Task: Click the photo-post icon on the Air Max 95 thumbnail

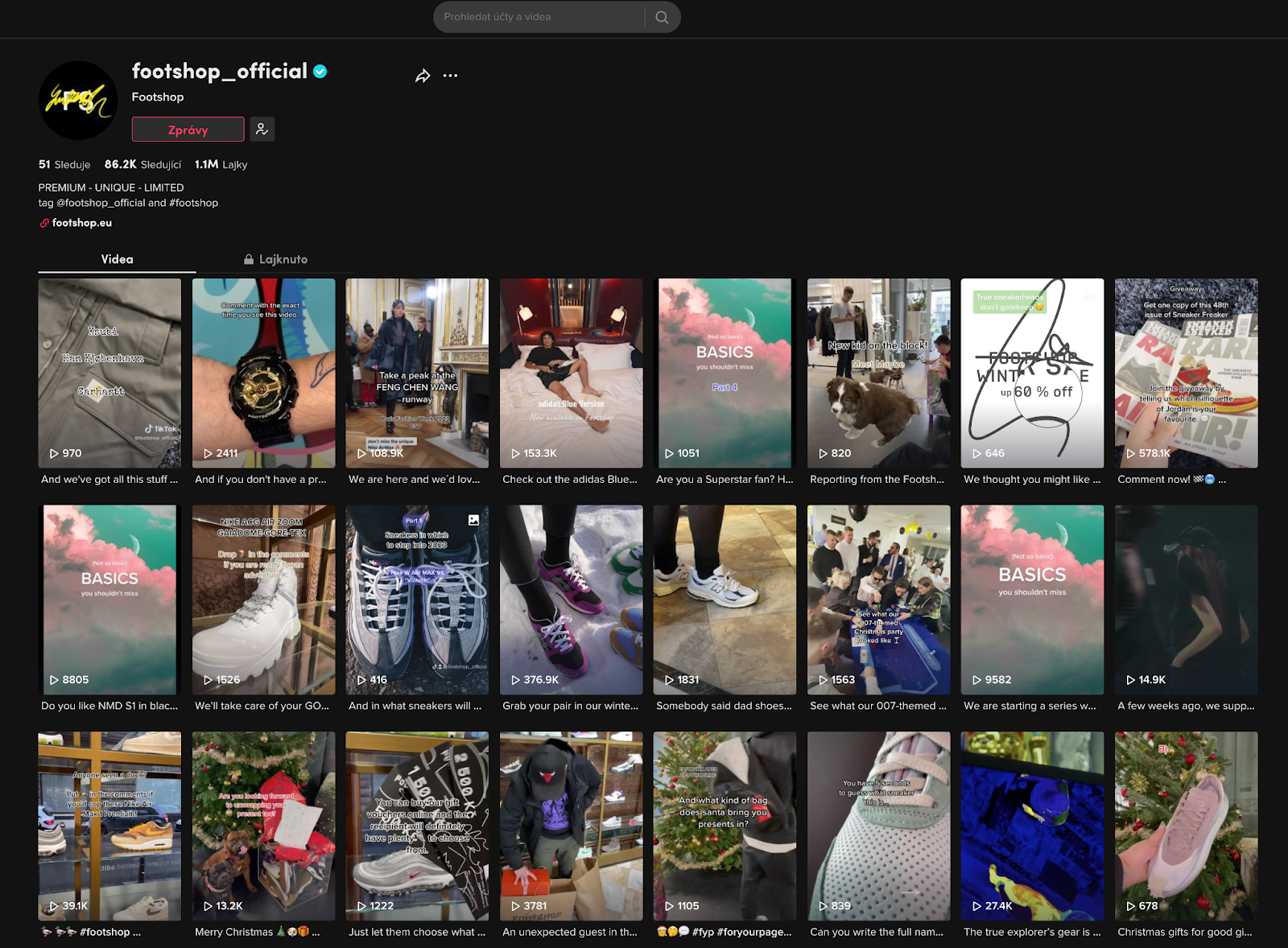Action: [474, 520]
